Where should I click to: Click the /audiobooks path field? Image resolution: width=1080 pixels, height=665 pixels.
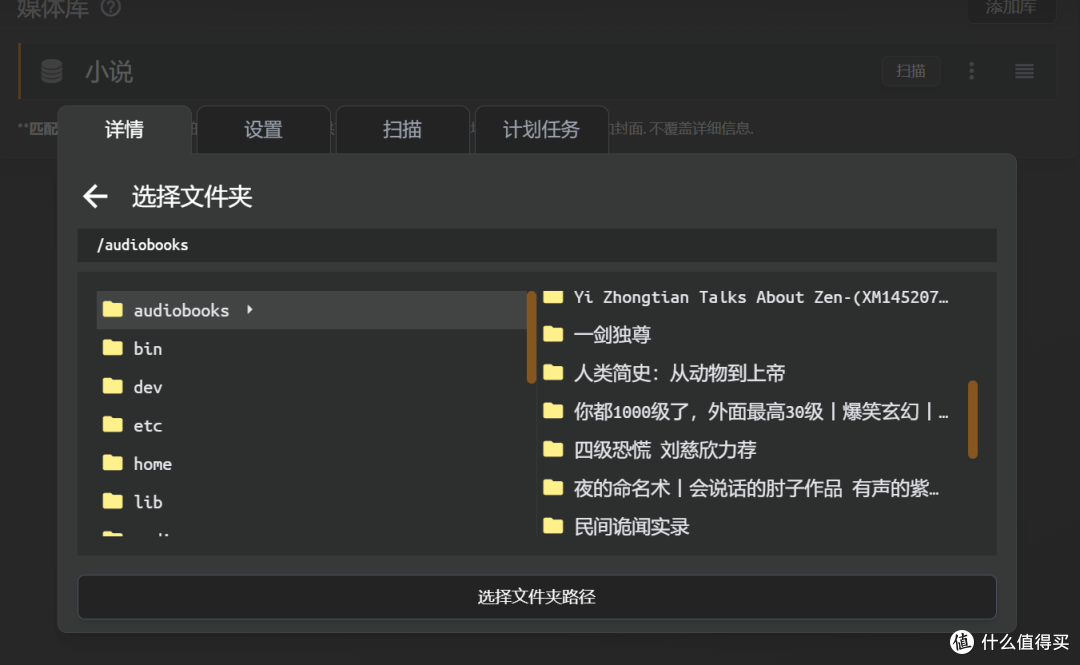point(537,245)
